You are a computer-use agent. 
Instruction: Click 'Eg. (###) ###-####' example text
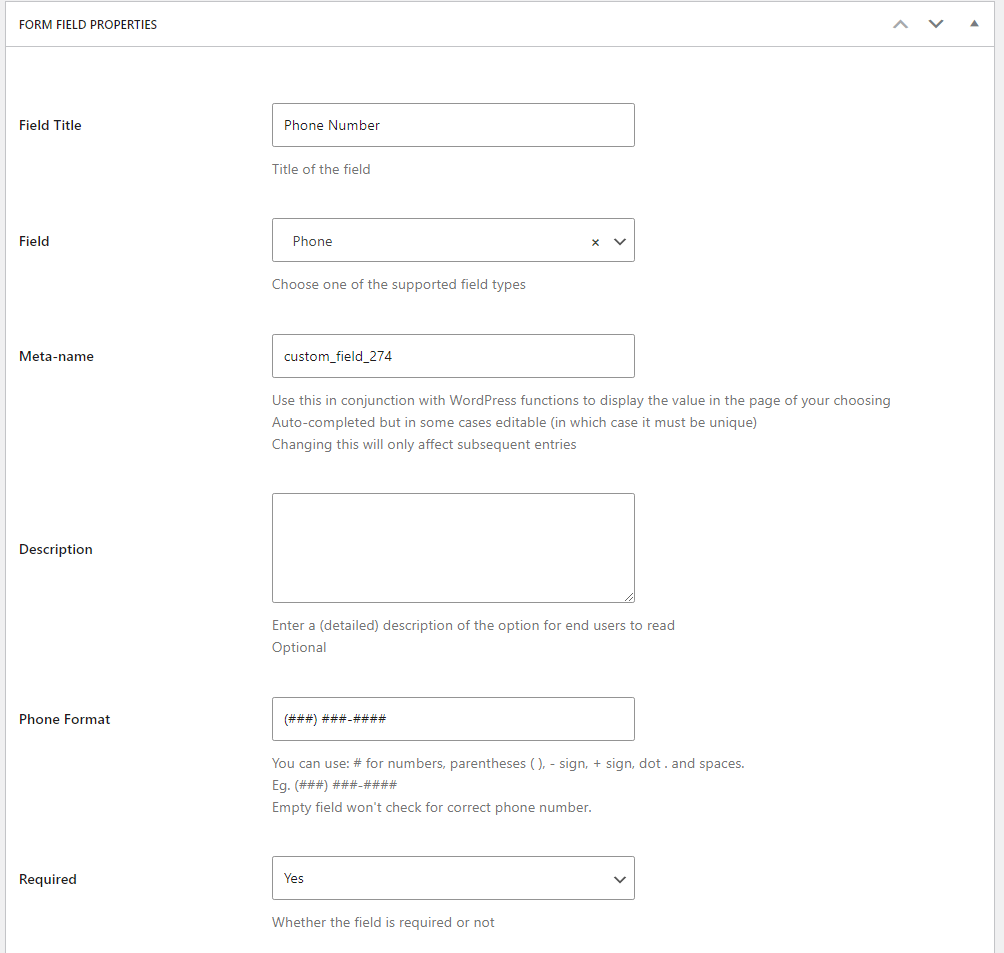334,785
